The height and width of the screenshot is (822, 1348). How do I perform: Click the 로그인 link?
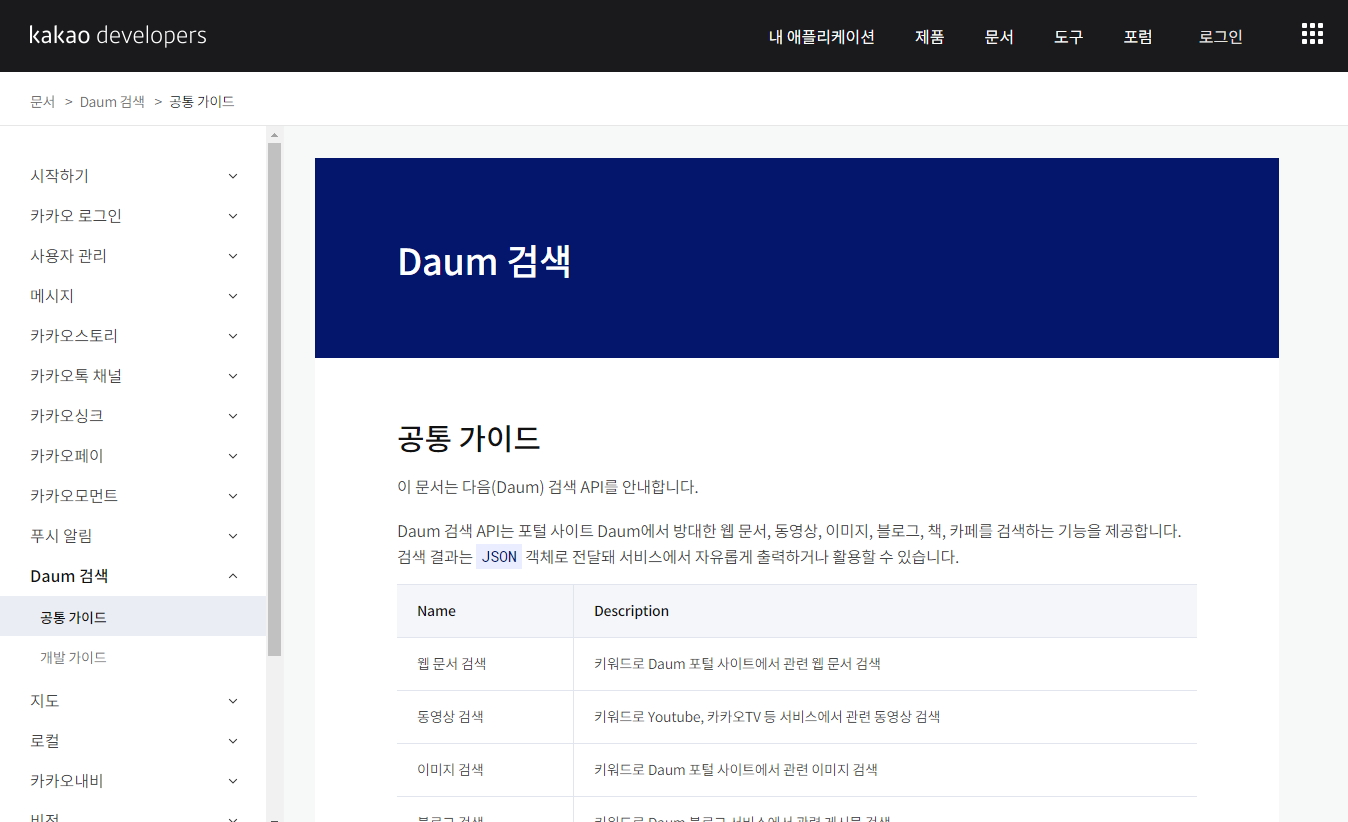point(1221,37)
